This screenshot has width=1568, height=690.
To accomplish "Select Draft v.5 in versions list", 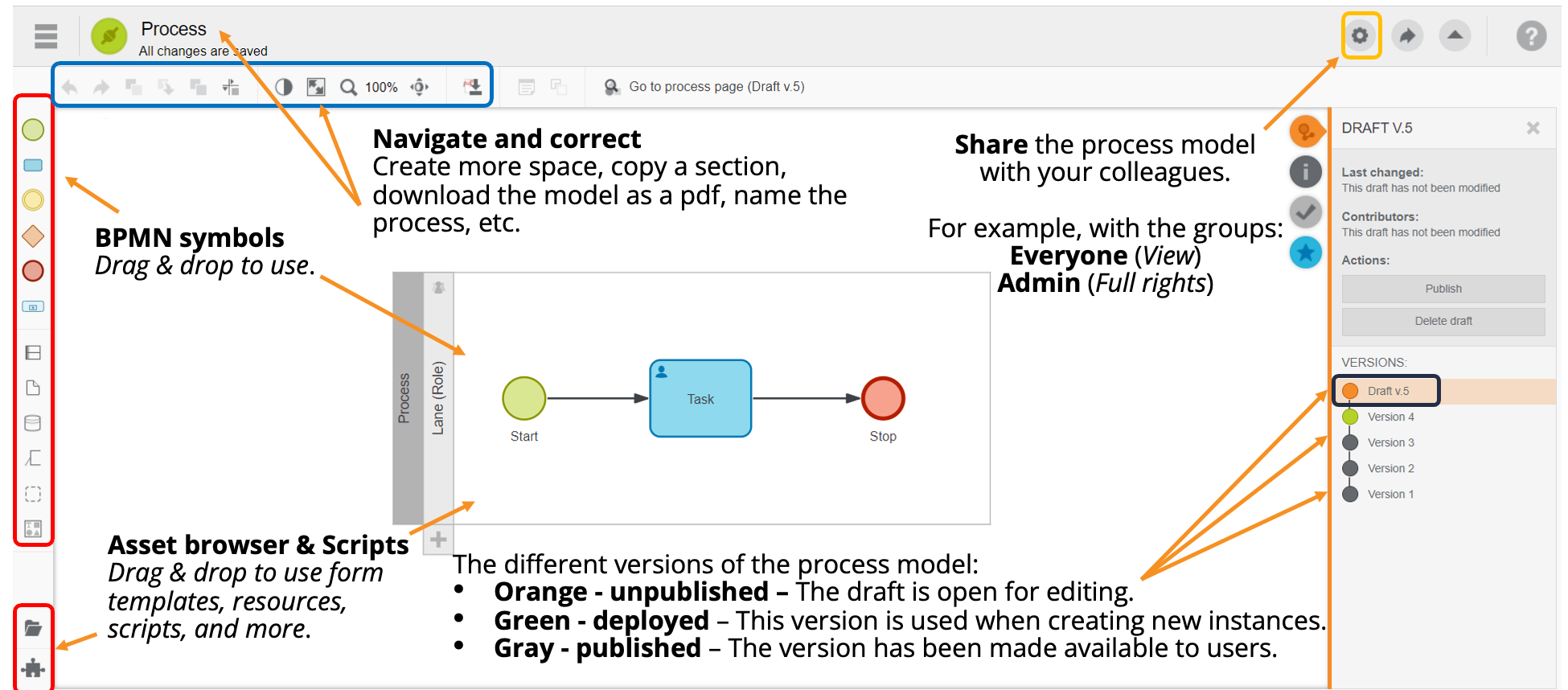I will point(1388,391).
